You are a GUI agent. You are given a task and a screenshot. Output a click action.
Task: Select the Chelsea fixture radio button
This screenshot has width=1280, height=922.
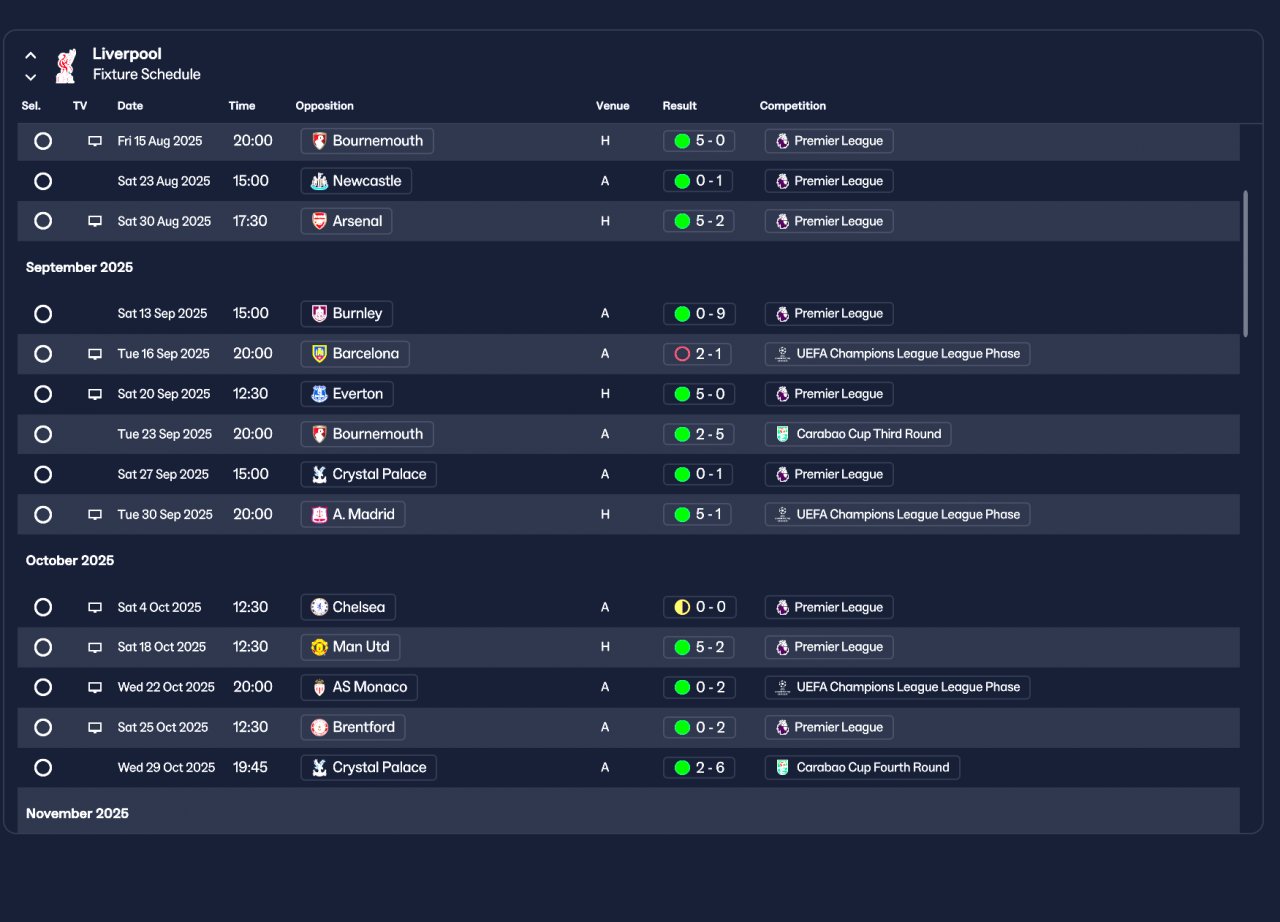[43, 607]
